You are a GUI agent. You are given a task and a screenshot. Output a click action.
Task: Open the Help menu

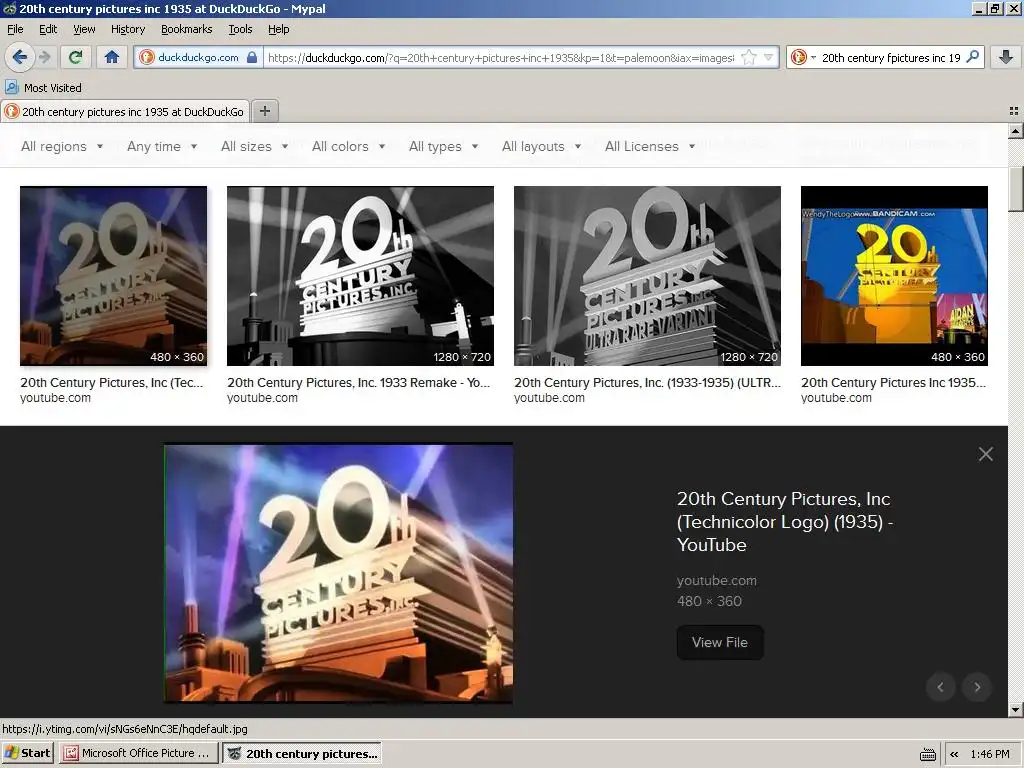point(278,29)
